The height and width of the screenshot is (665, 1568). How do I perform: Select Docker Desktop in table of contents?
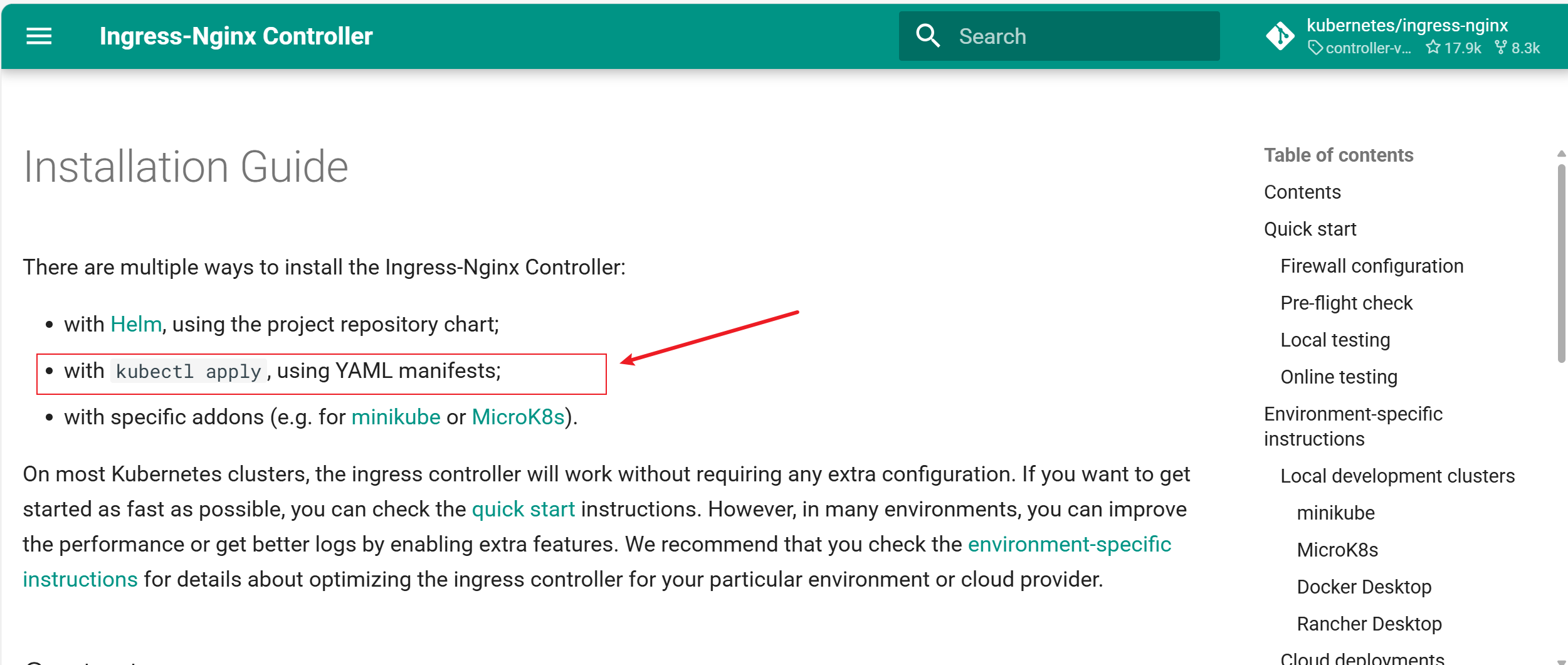1364,587
